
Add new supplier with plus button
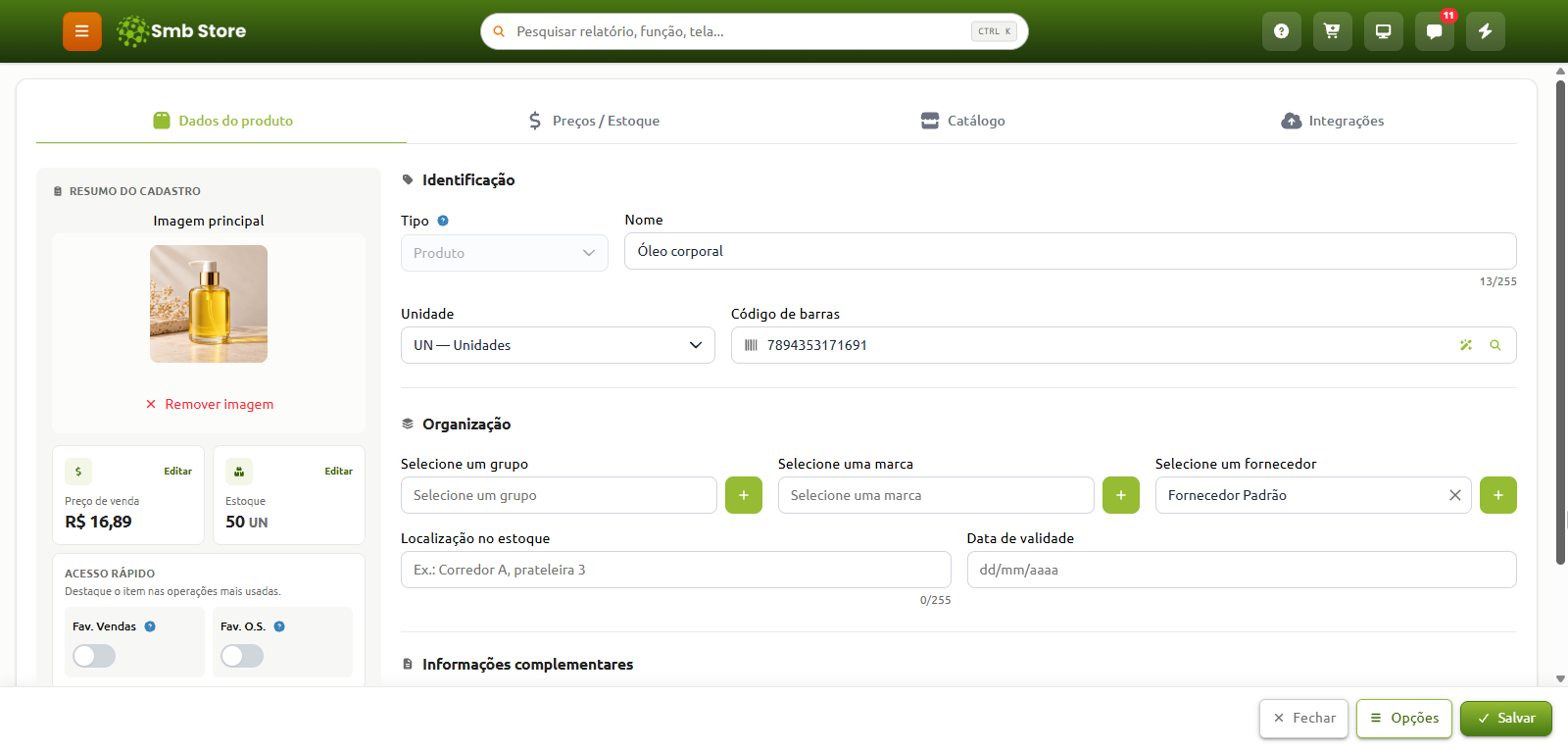click(x=1498, y=495)
